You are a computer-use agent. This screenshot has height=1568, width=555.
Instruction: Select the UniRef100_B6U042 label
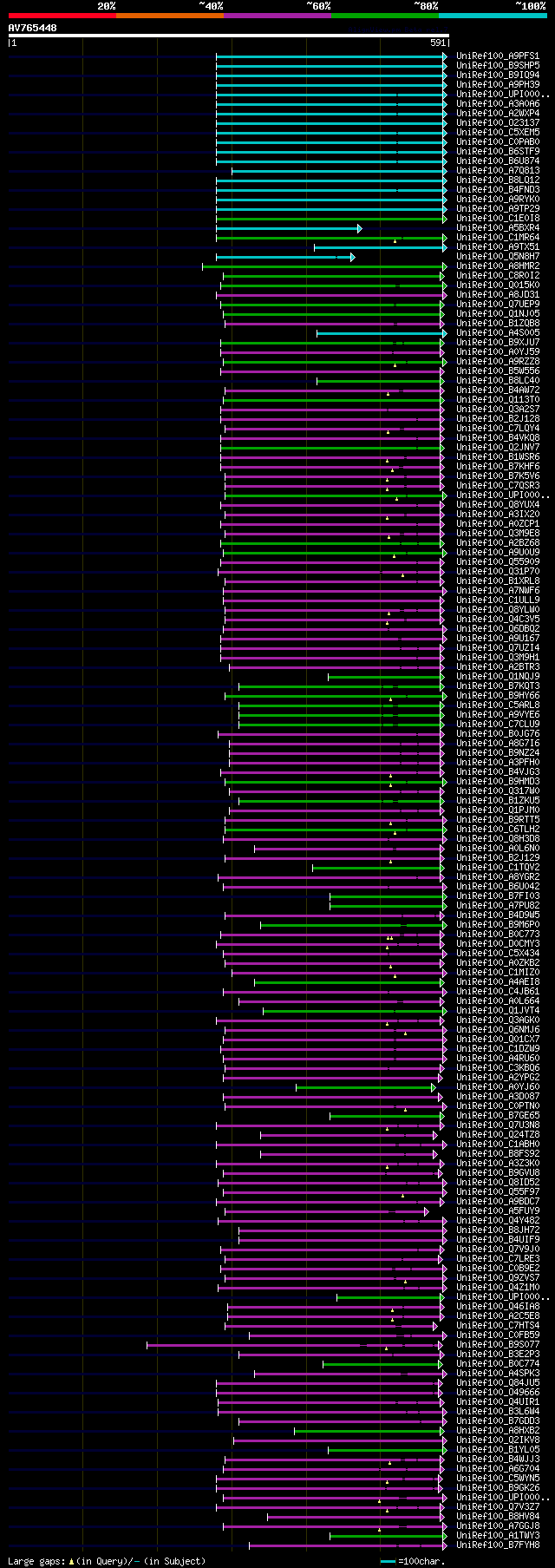coord(498,886)
